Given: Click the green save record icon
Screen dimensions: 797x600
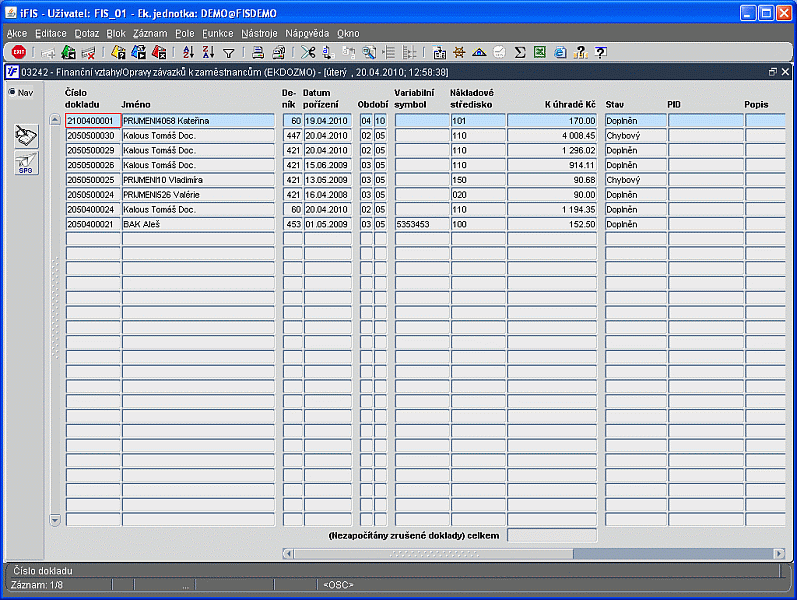Looking at the screenshot, I should (68, 52).
